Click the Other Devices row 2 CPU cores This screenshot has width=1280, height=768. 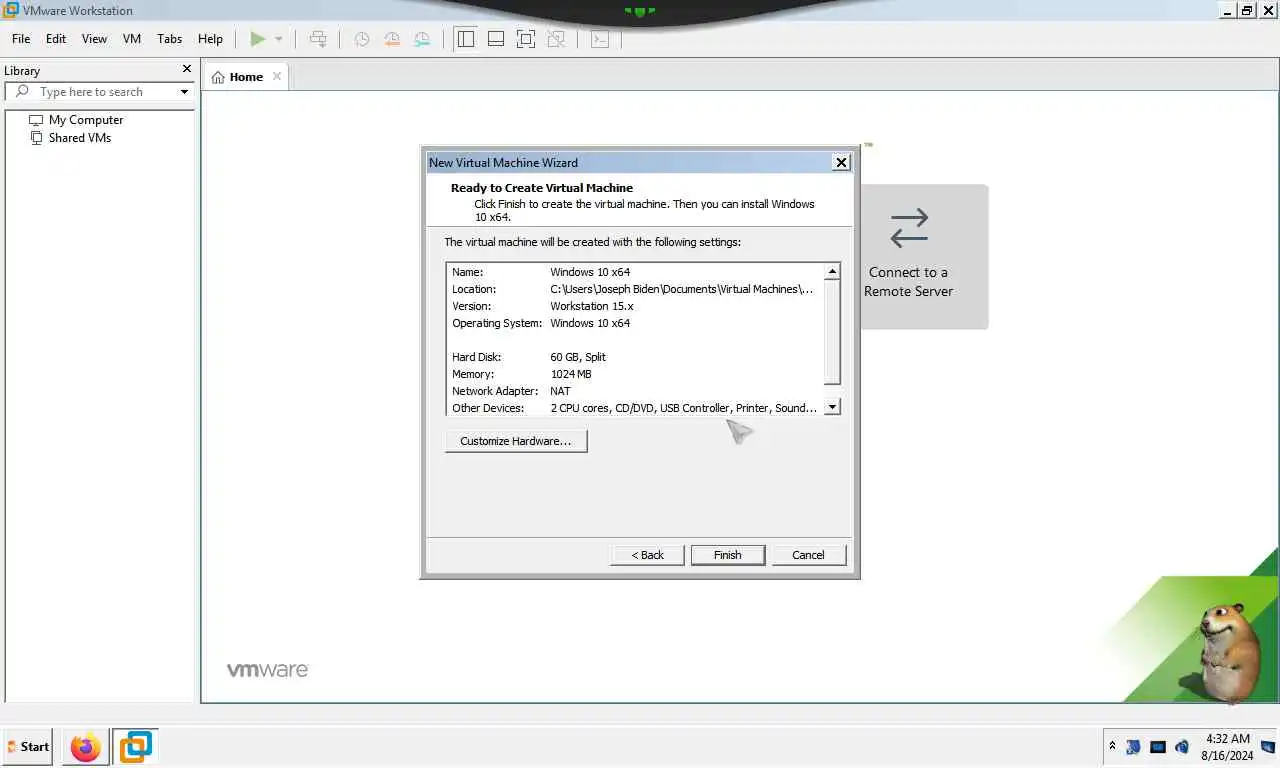635,408
